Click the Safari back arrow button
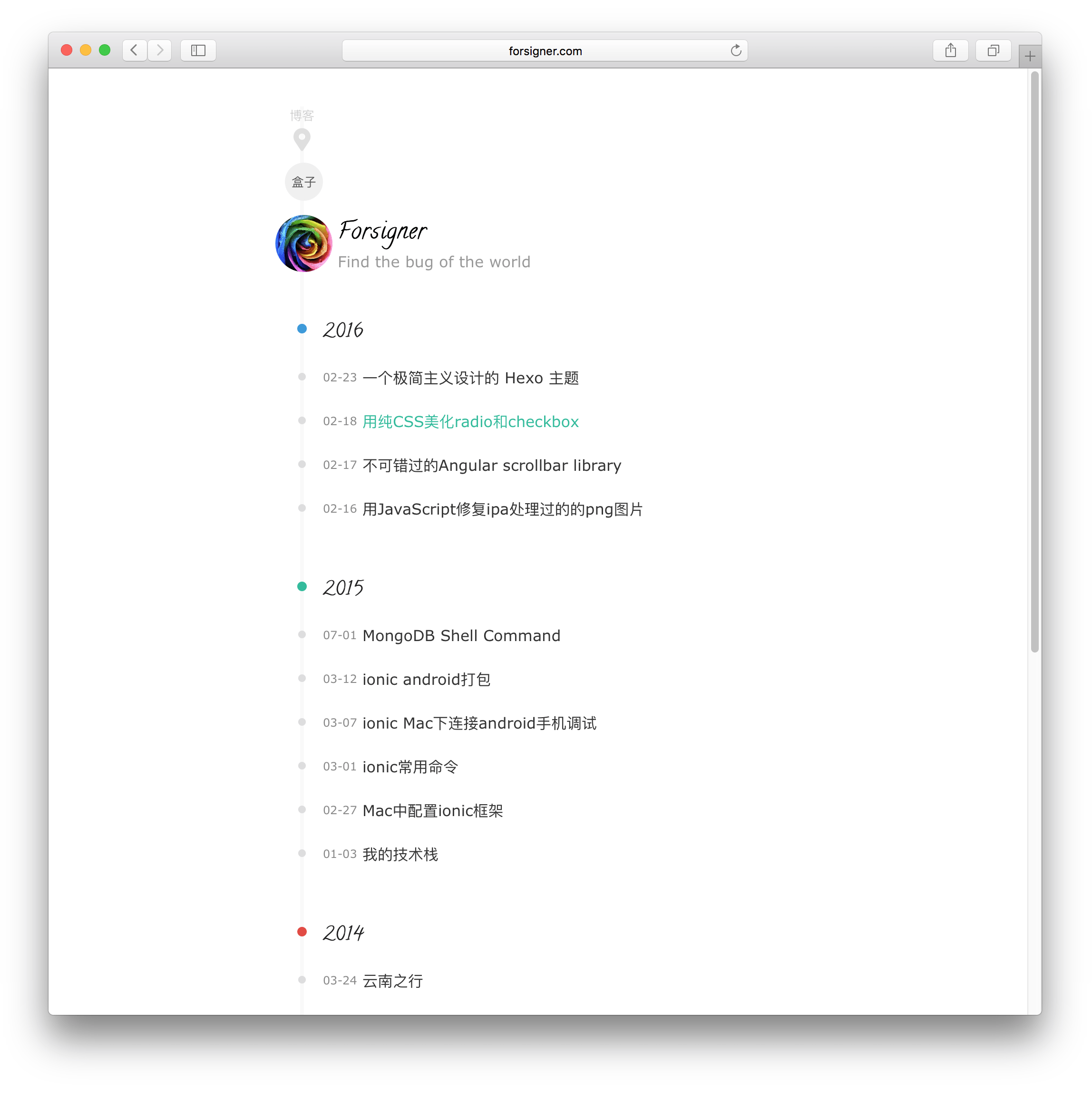 pyautogui.click(x=134, y=50)
